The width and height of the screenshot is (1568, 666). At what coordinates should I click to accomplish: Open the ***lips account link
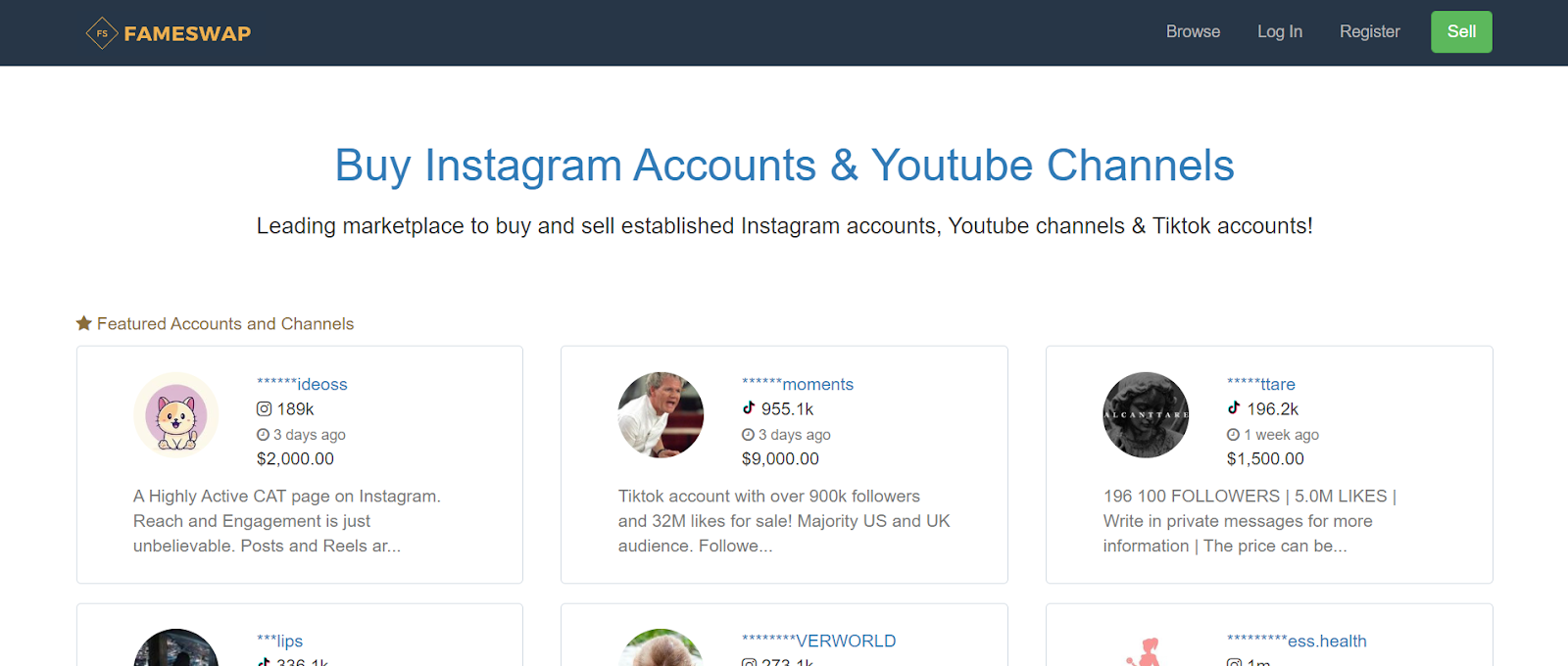[x=280, y=641]
